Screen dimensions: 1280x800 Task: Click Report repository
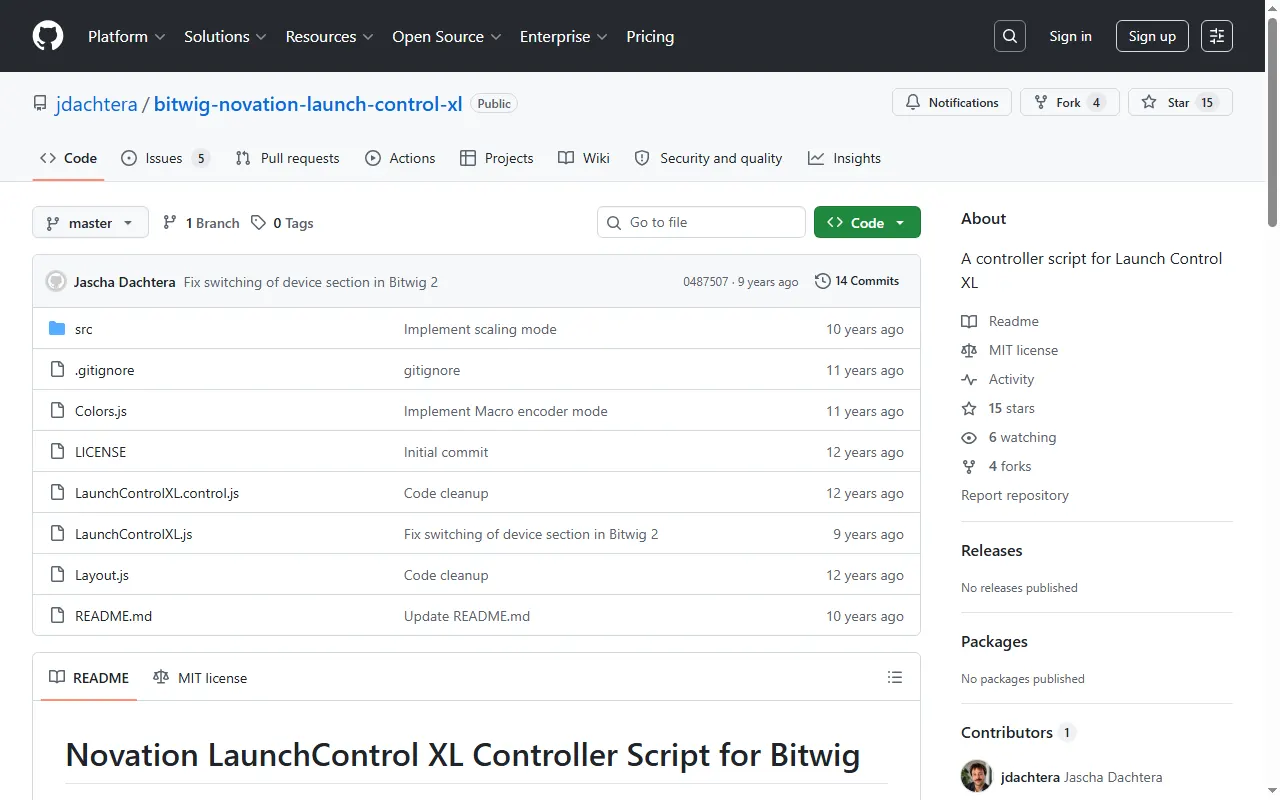coord(1015,495)
